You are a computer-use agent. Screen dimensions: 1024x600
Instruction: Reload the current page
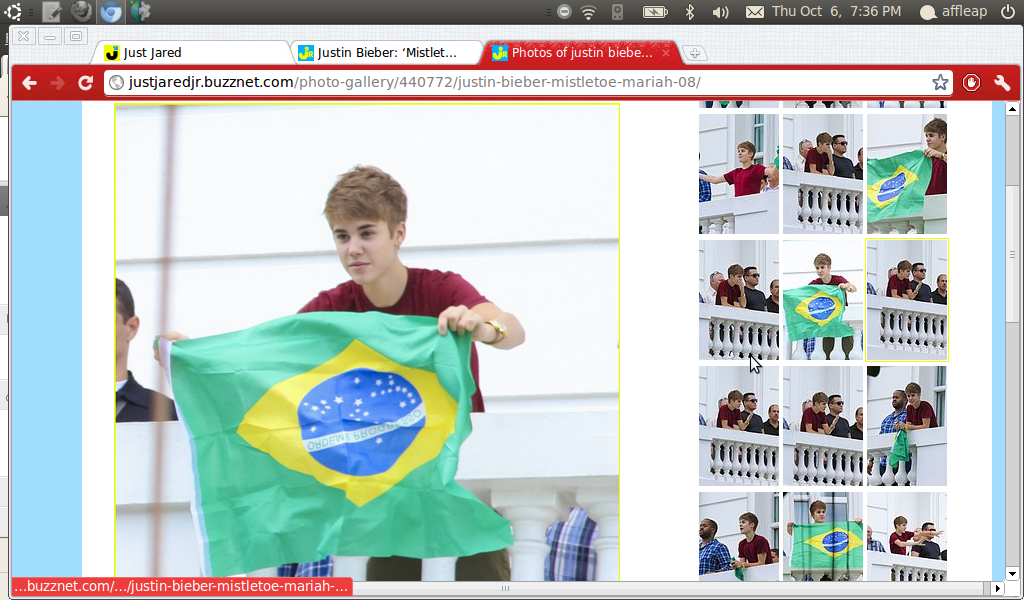[86, 83]
